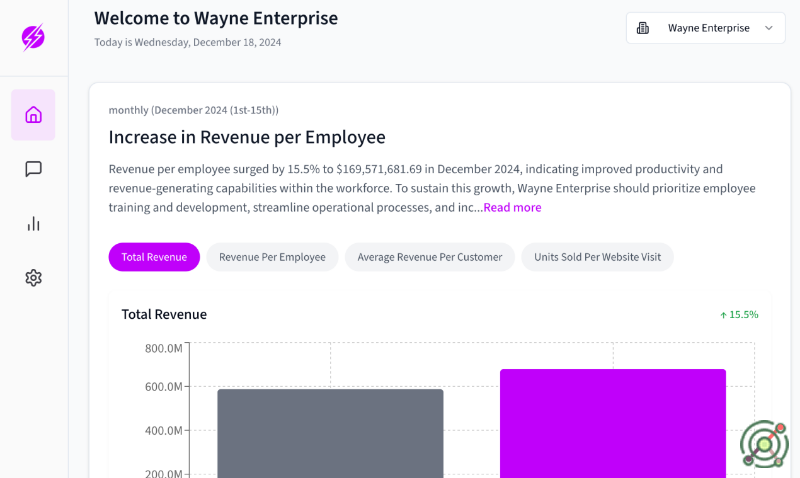Click the Total Revenue chart title

click(x=164, y=314)
